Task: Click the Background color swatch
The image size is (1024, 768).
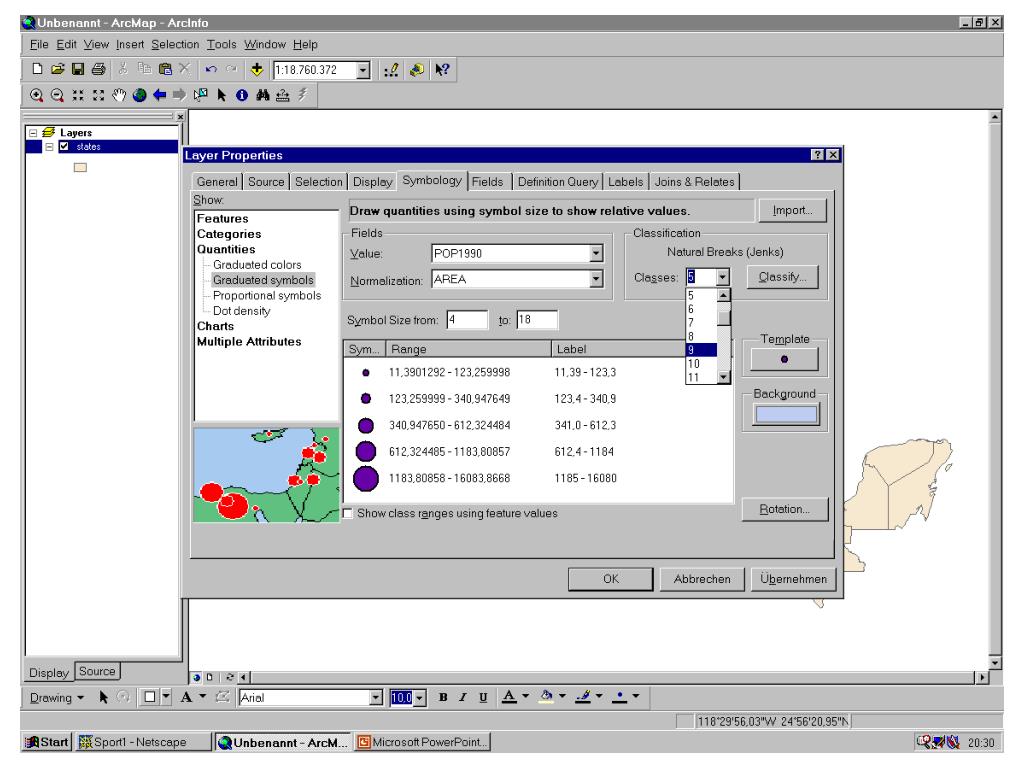Action: (x=786, y=414)
